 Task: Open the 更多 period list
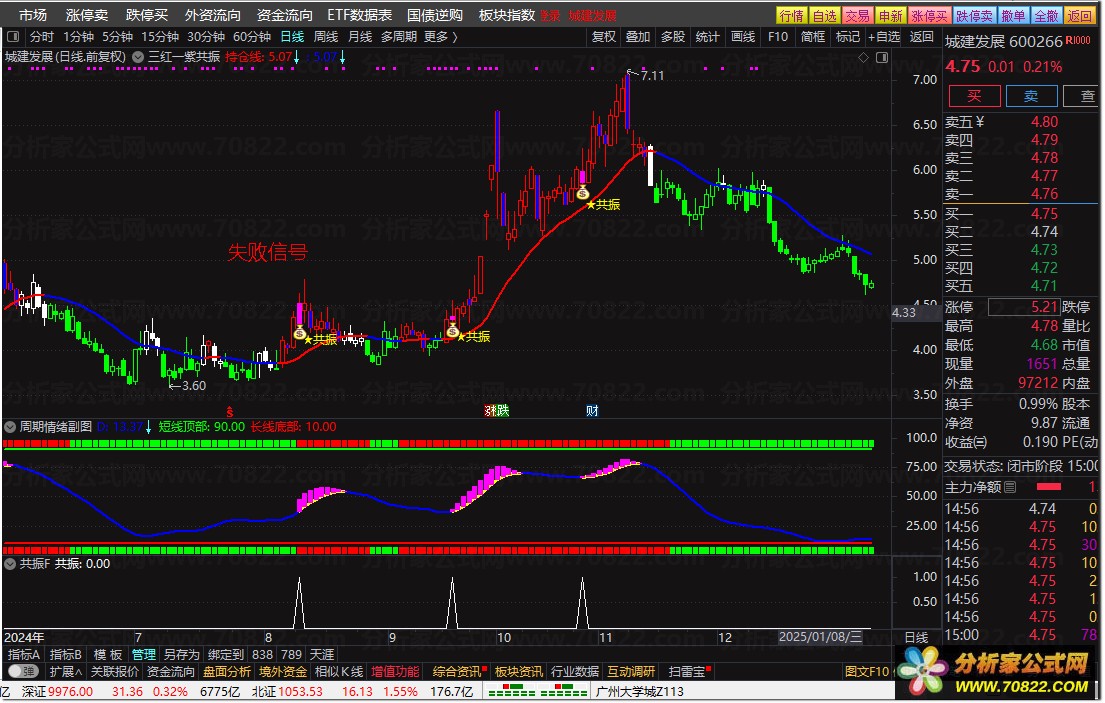click(x=440, y=37)
